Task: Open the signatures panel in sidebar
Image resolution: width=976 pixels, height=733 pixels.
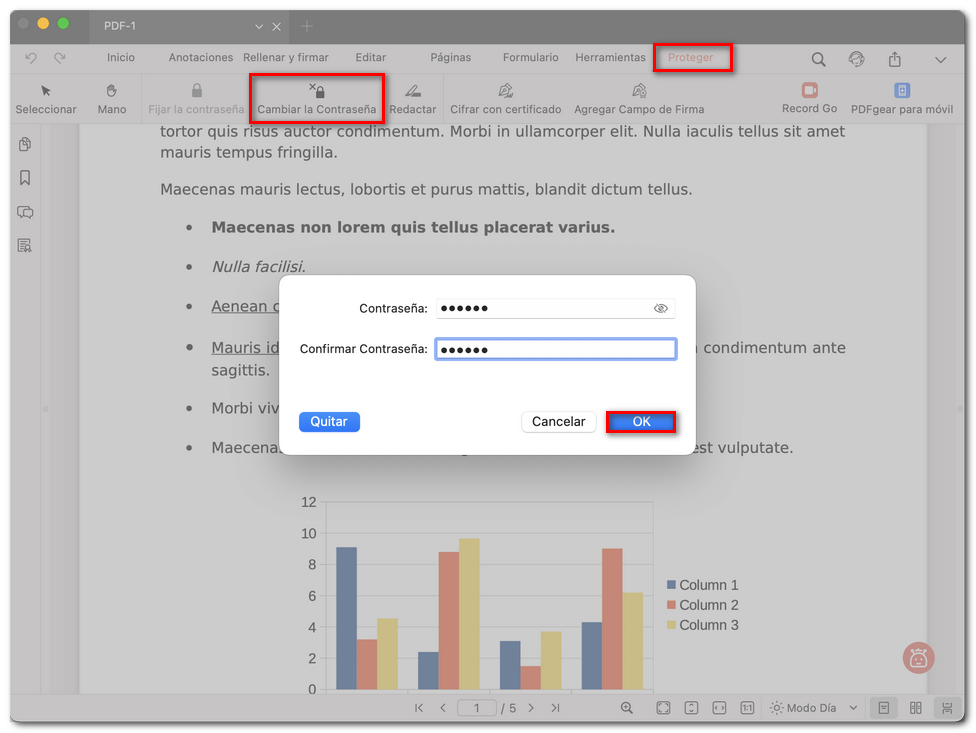Action: pyautogui.click(x=24, y=245)
